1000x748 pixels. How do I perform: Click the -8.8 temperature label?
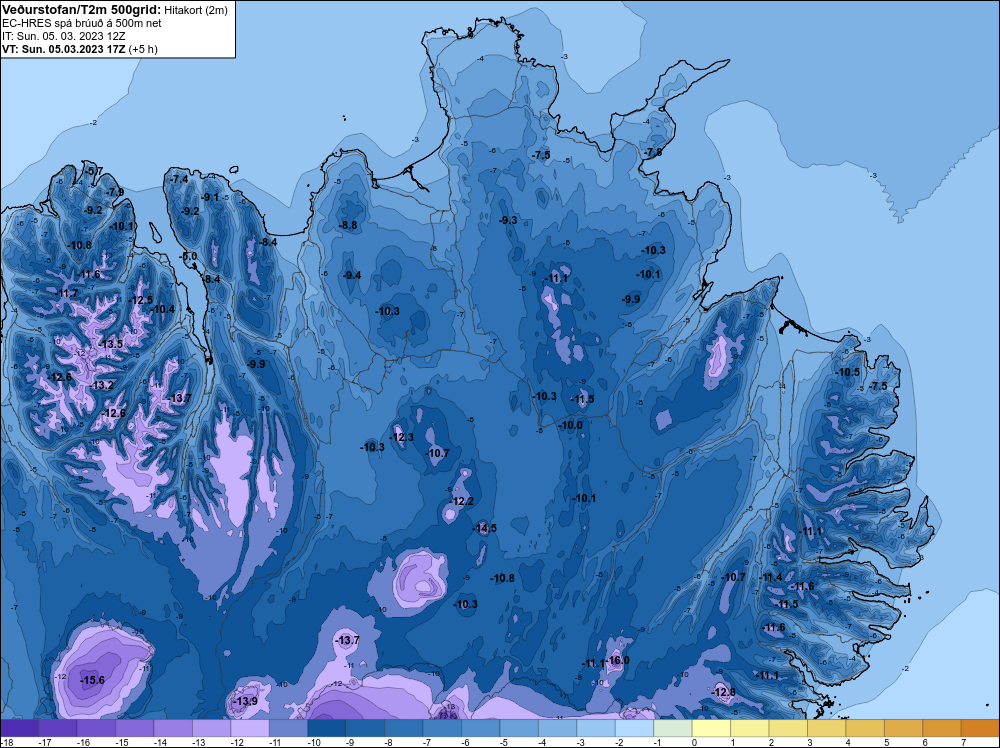[348, 225]
